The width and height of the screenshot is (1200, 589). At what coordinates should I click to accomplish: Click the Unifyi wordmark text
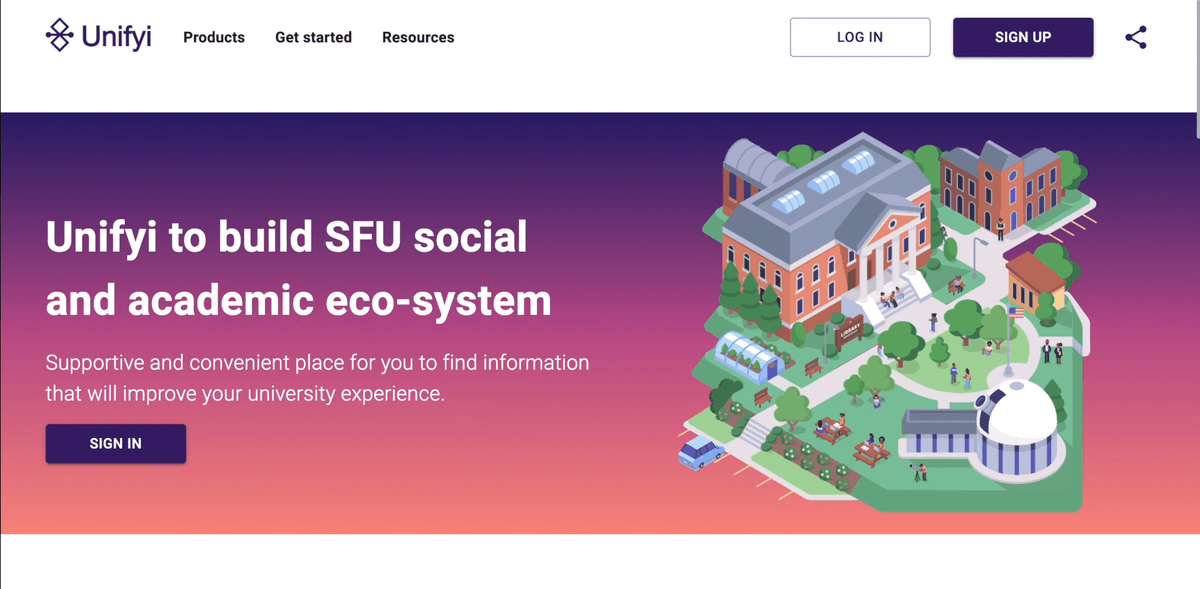(116, 38)
